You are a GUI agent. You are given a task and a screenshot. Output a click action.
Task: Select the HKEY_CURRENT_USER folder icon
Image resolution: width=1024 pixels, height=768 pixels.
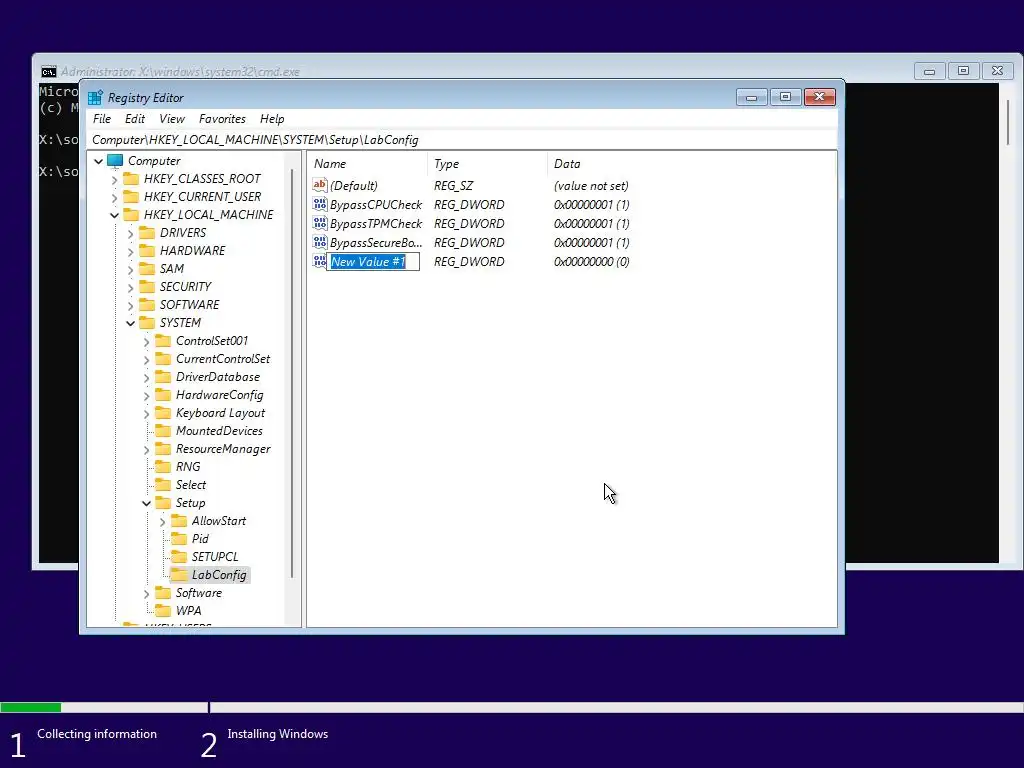(131, 197)
